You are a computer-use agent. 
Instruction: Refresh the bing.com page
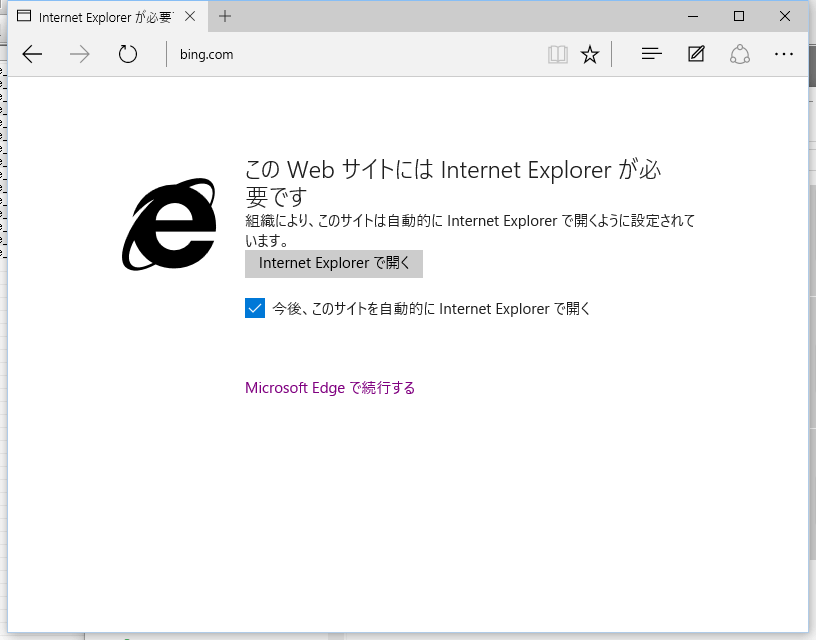[127, 54]
